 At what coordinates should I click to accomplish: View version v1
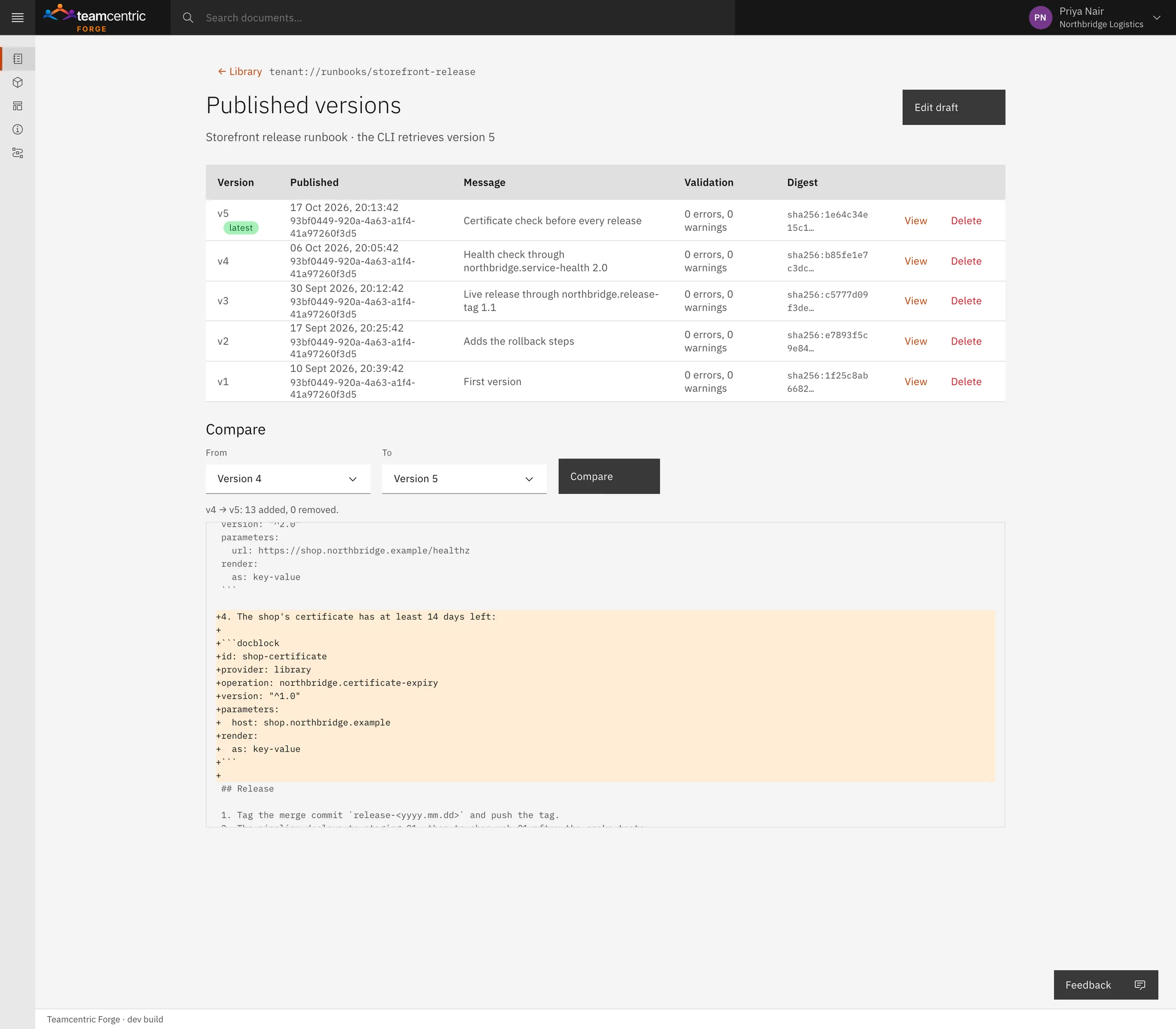click(x=915, y=381)
